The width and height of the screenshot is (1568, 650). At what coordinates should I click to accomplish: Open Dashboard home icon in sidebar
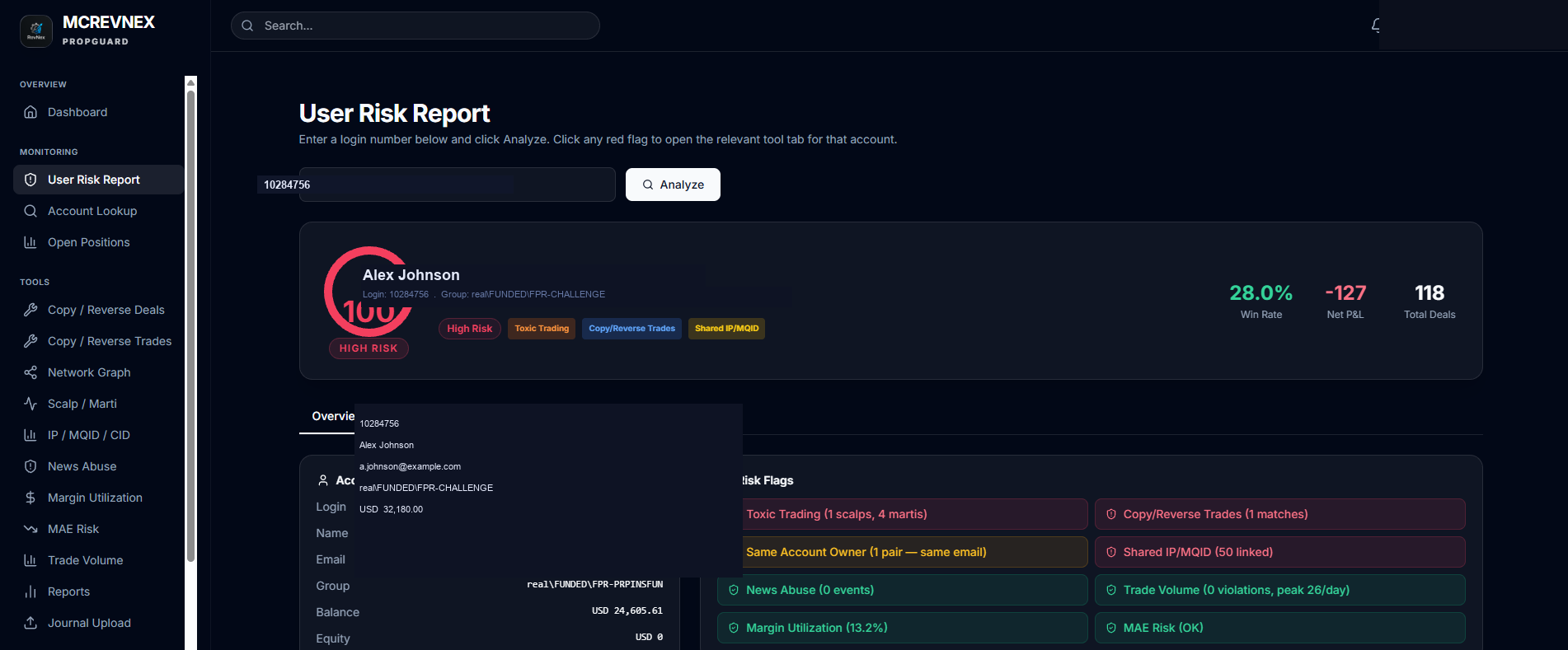tap(31, 112)
